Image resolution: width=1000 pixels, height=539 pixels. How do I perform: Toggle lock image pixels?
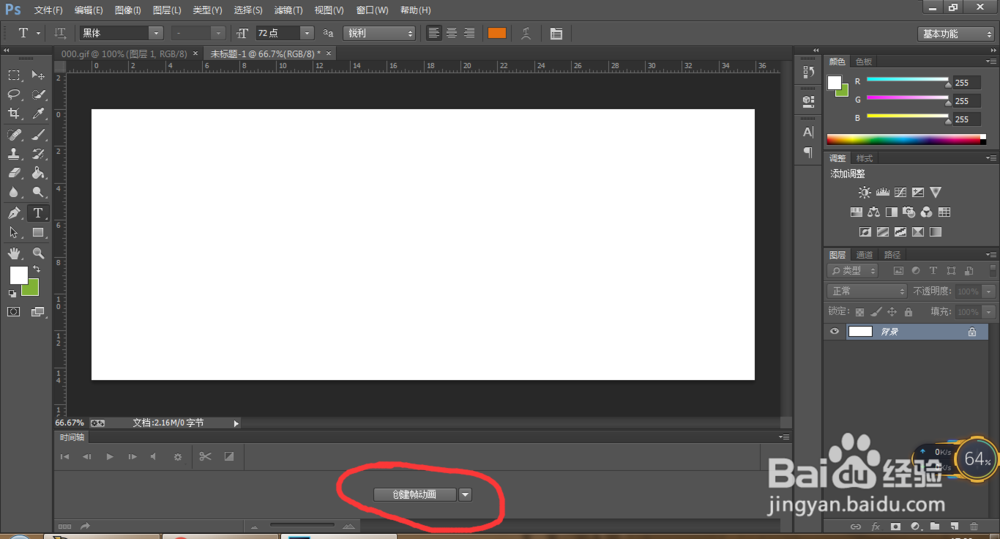pos(876,312)
